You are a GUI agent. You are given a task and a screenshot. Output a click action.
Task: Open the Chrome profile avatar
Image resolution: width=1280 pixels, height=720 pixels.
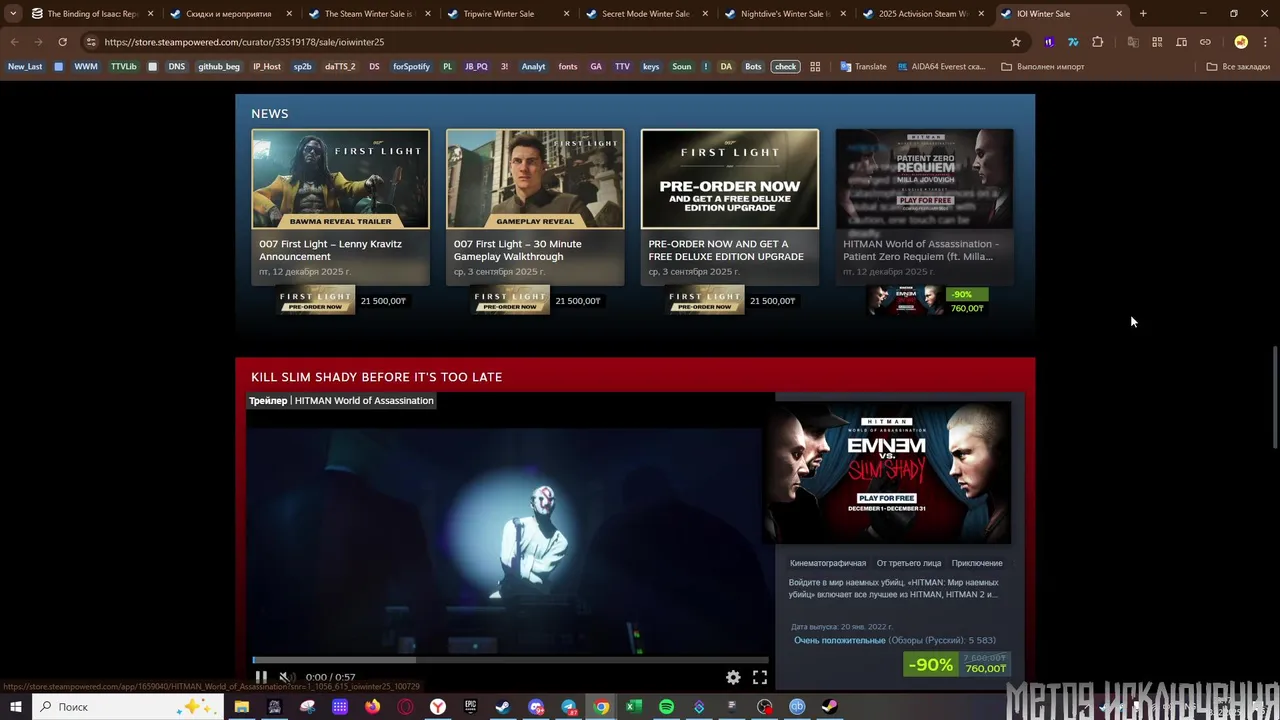tap(1241, 42)
